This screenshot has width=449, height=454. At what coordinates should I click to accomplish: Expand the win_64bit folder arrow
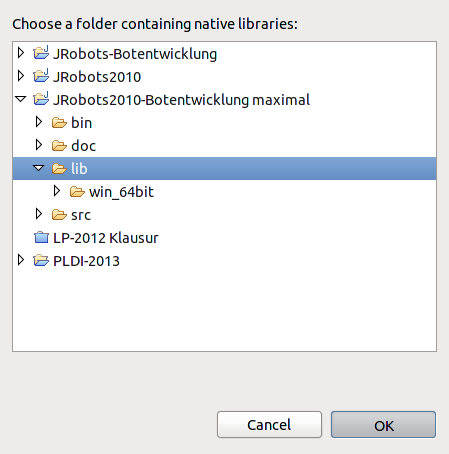point(57,191)
